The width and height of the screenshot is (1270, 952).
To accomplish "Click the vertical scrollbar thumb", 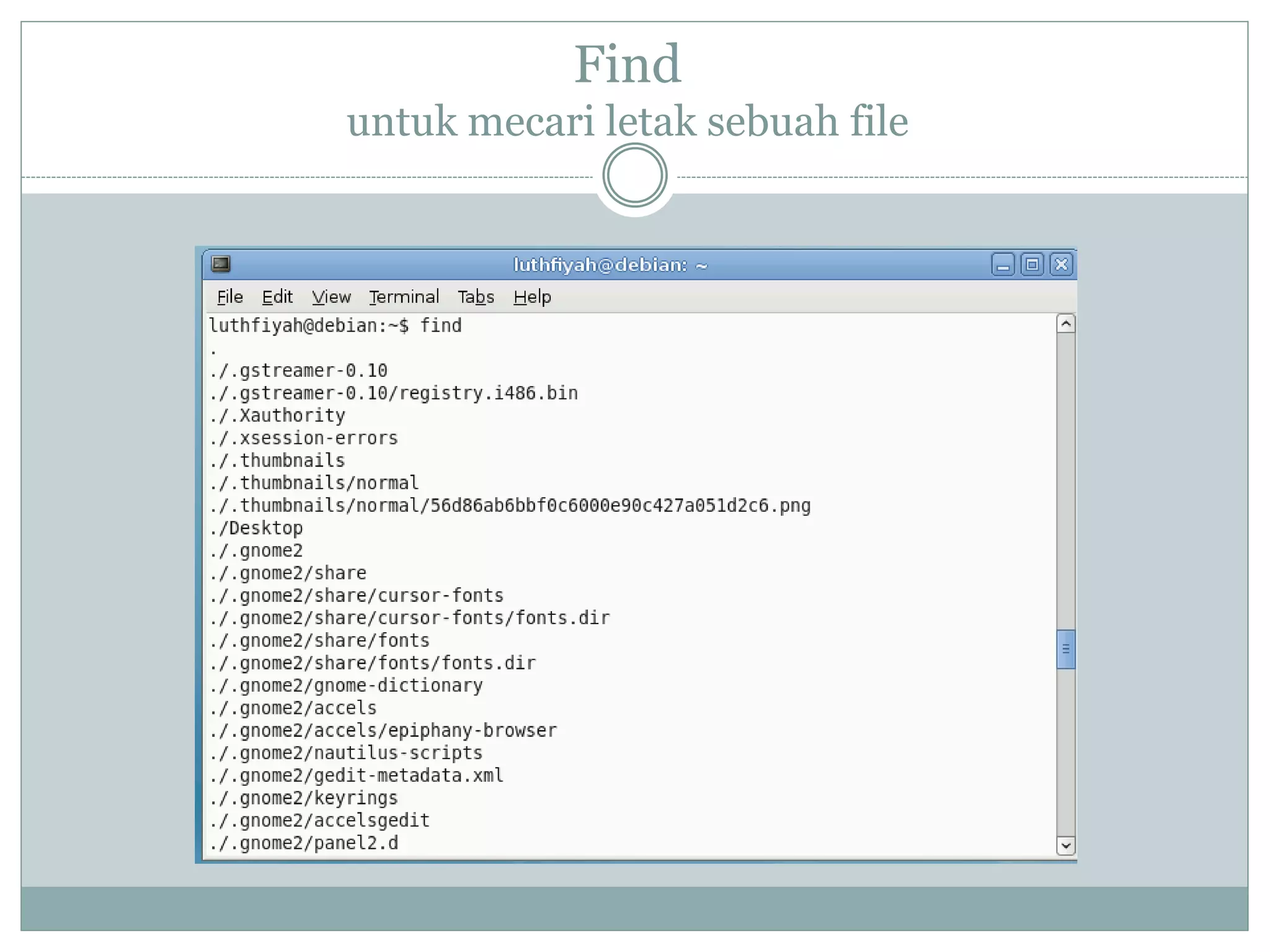I will (x=1065, y=649).
